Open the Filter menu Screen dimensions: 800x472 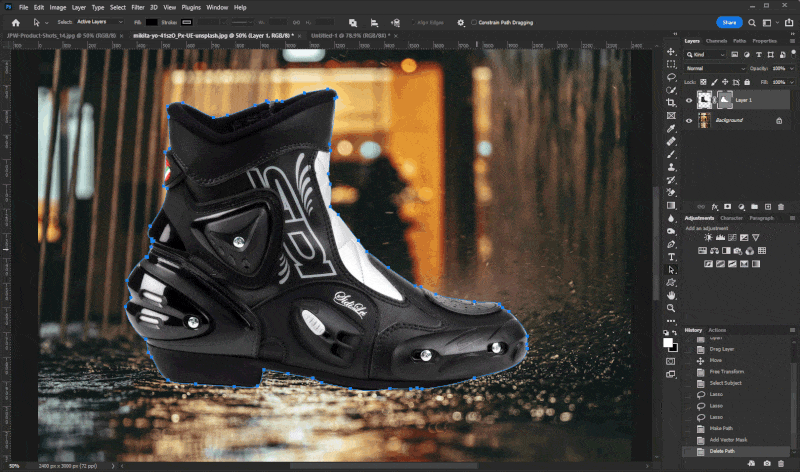coord(138,7)
